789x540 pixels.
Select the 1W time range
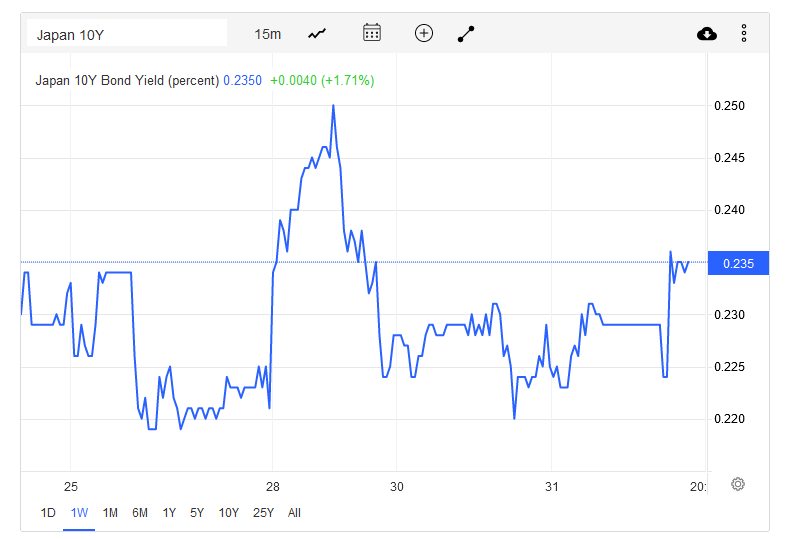tap(79, 513)
